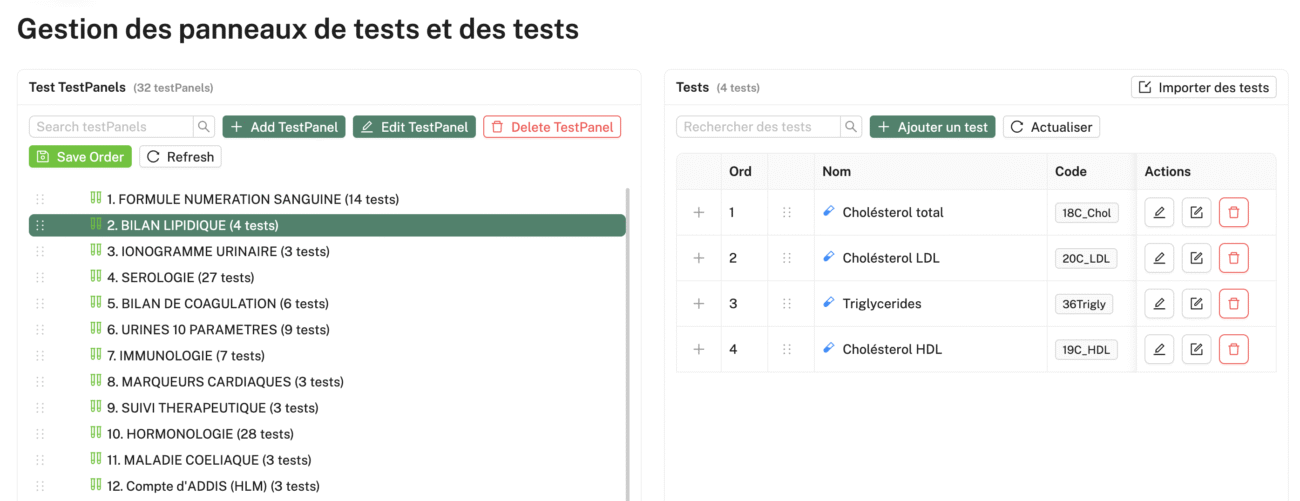Screen dimensions: 1300x501
Task: Focus the Rechercher des tests field
Action: tap(759, 127)
